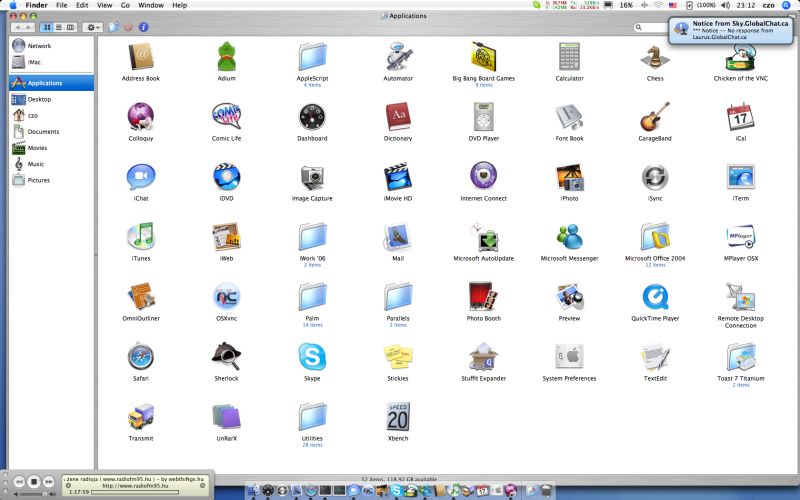
Task: Open the Window menu
Action: pos(151,5)
